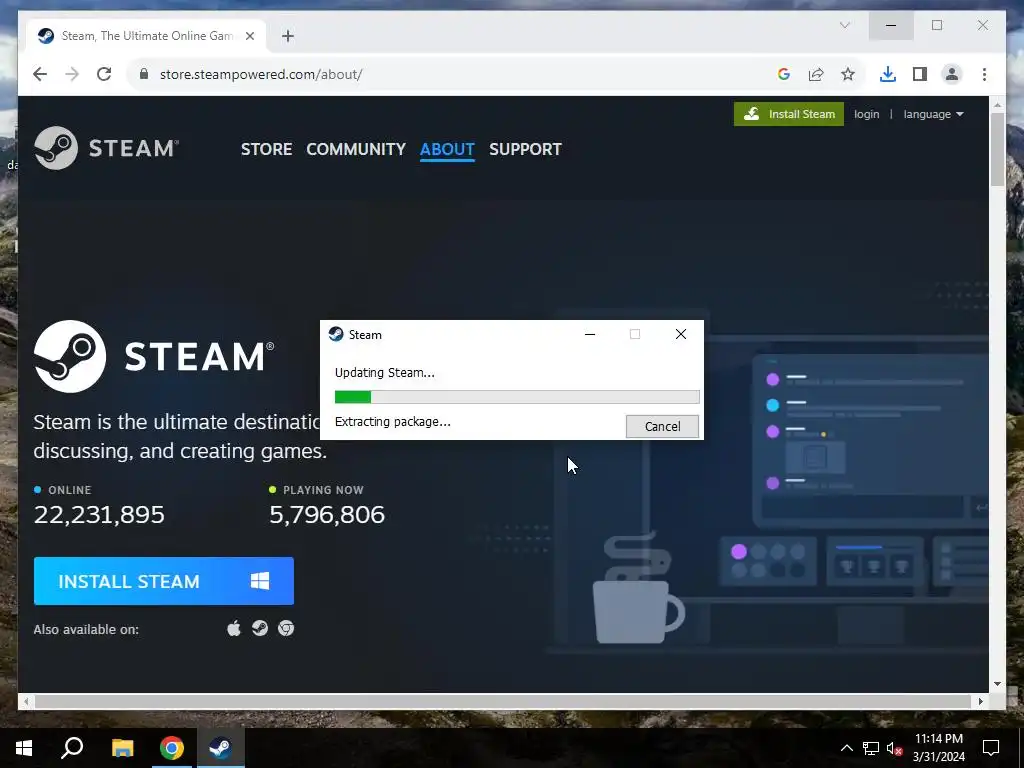Click the Google icon in the address bar
The width and height of the screenshot is (1024, 768).
[784, 74]
